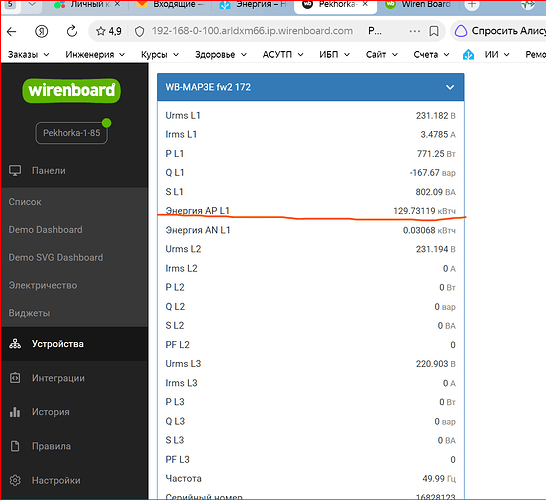Open the Integrations (Интеграции) icon in sidebar
546x500 pixels.
tap(15, 378)
